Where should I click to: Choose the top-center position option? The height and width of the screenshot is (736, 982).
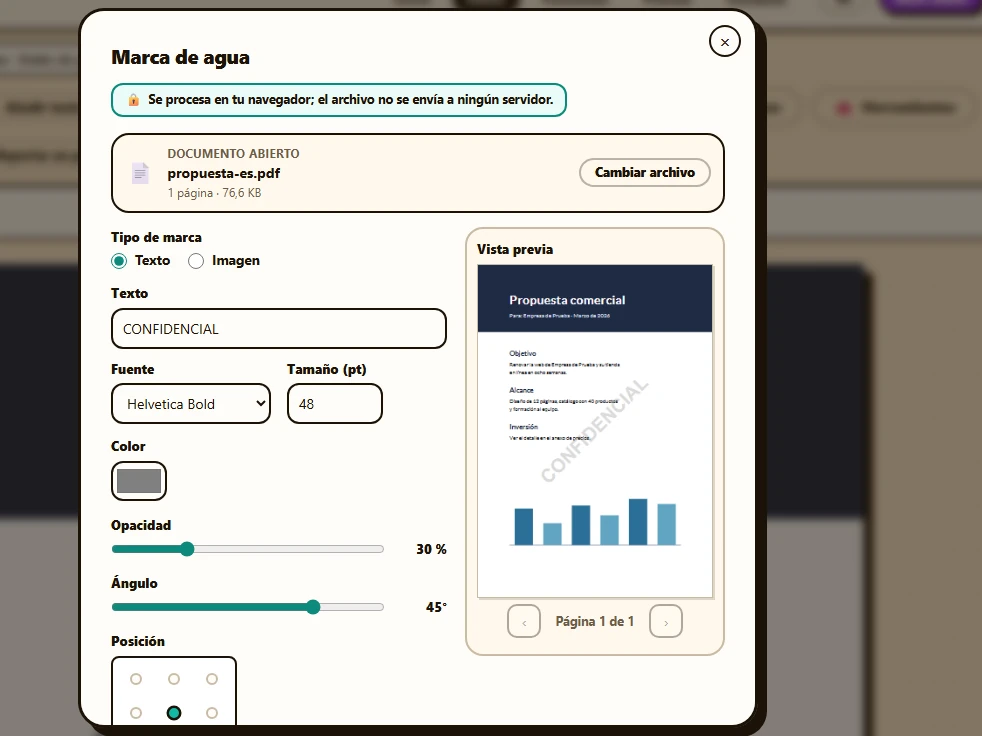tap(174, 679)
